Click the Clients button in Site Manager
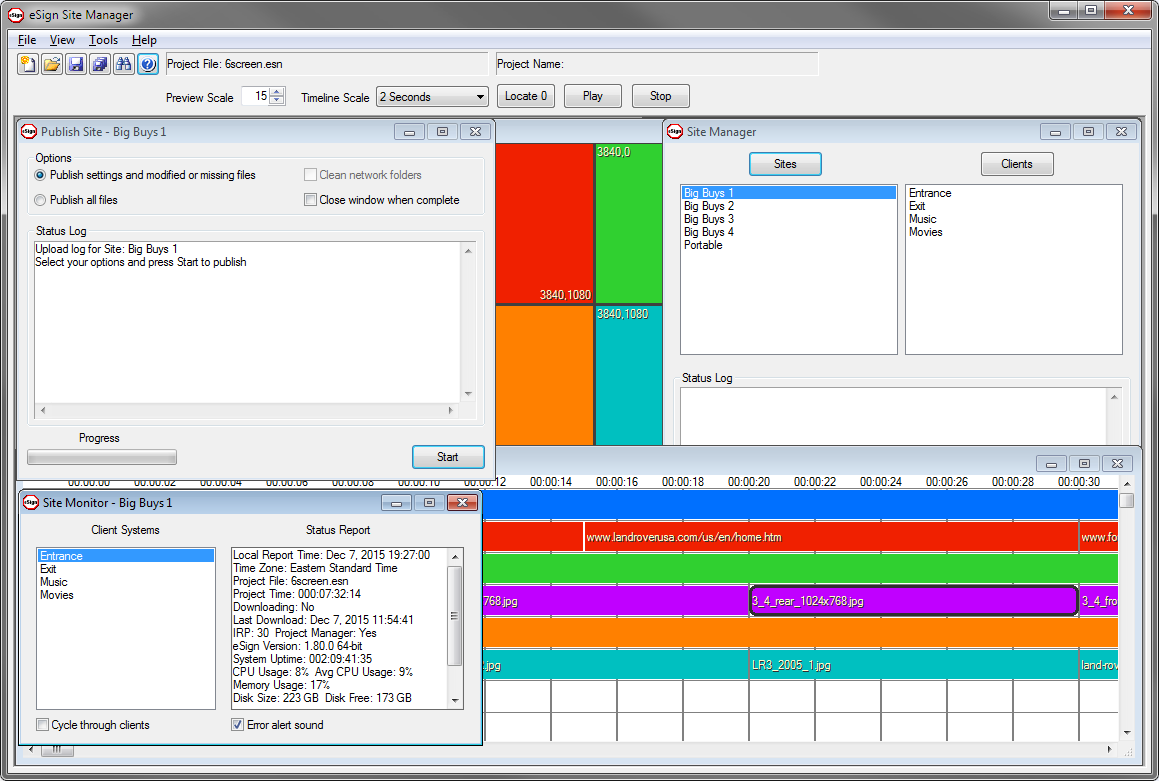Viewport: 1159px width, 781px height. click(1016, 164)
